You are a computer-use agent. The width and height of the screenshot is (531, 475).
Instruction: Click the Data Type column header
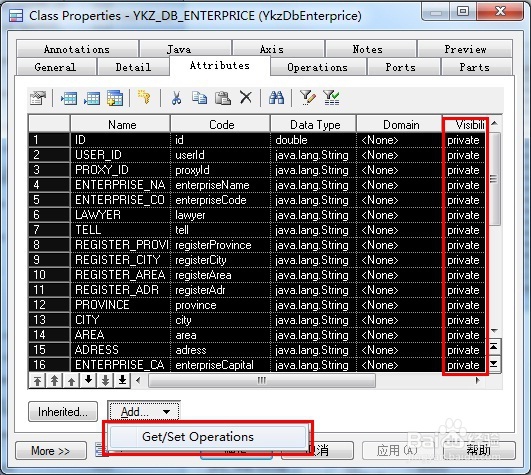[x=313, y=124]
